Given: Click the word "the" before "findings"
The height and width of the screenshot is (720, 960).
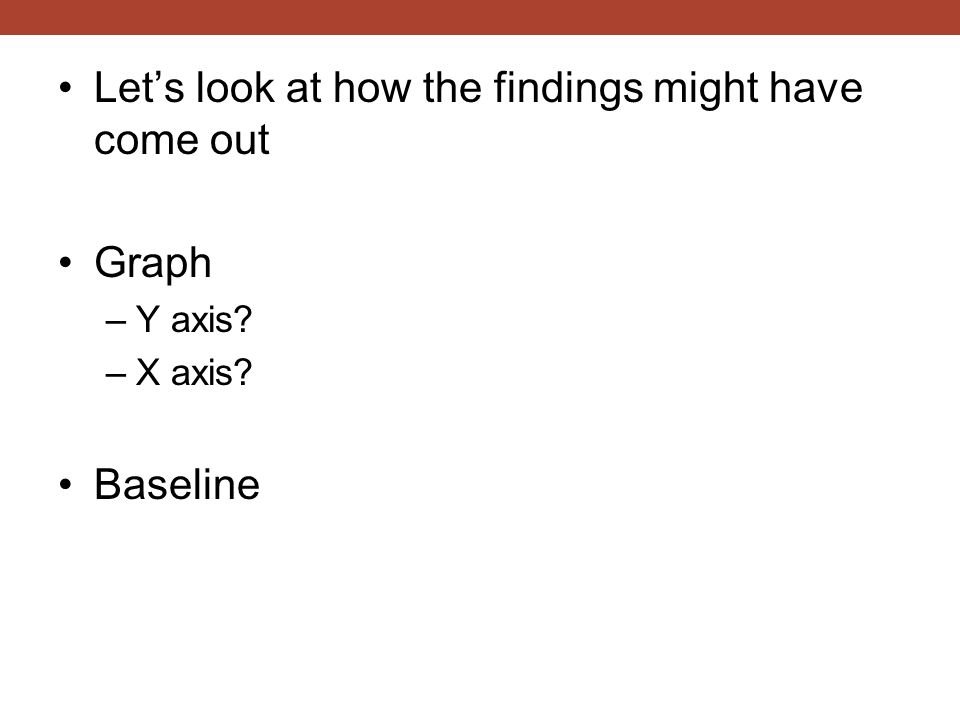Looking at the screenshot, I should [453, 88].
